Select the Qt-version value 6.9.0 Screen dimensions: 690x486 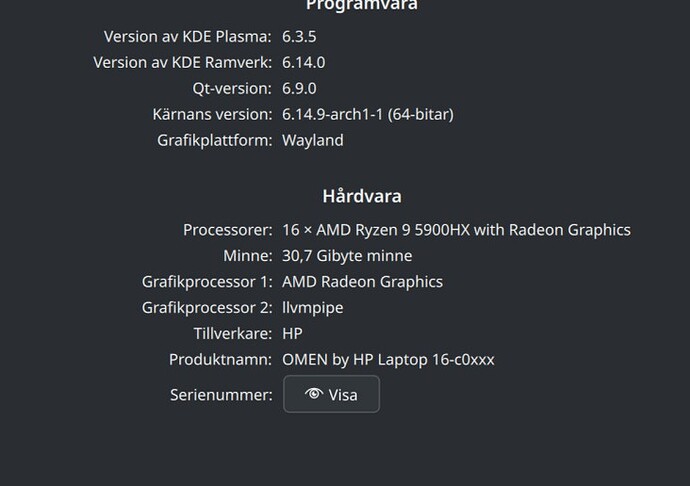pos(299,88)
